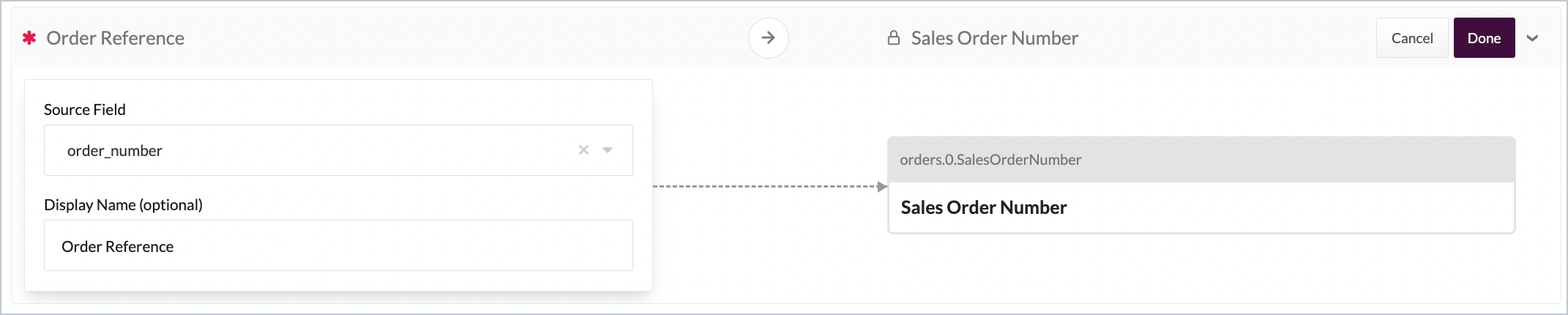The height and width of the screenshot is (315, 1568).
Task: Clear the order_number selection with the X
Action: click(583, 150)
